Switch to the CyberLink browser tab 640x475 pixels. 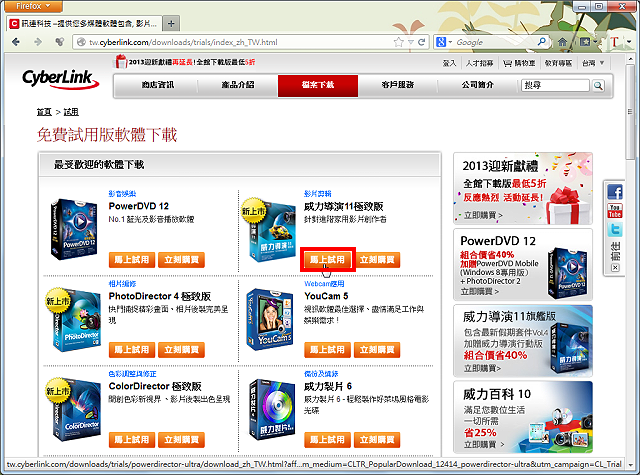(x=84, y=24)
